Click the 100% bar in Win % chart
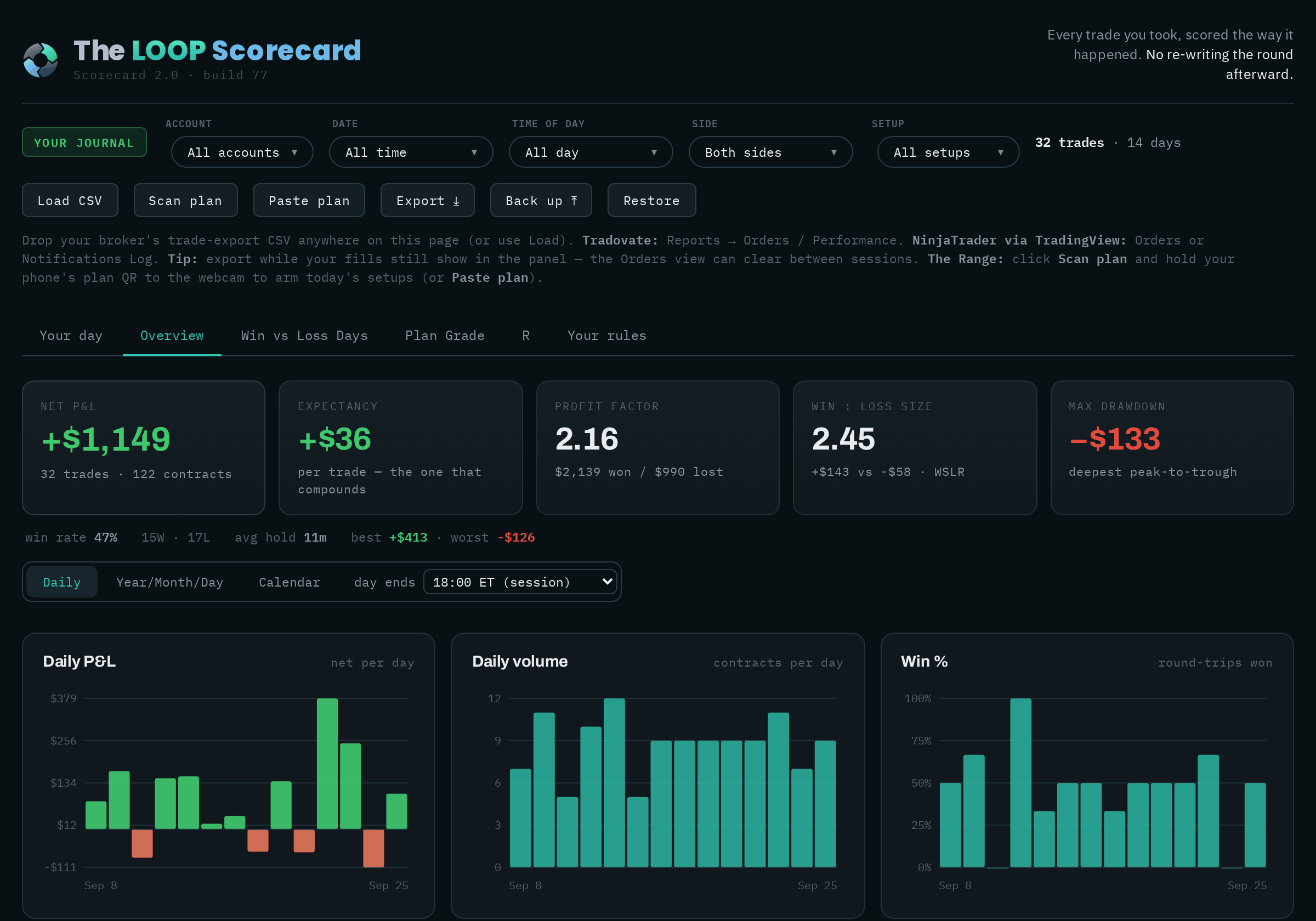The height and width of the screenshot is (921, 1316). (1021, 782)
